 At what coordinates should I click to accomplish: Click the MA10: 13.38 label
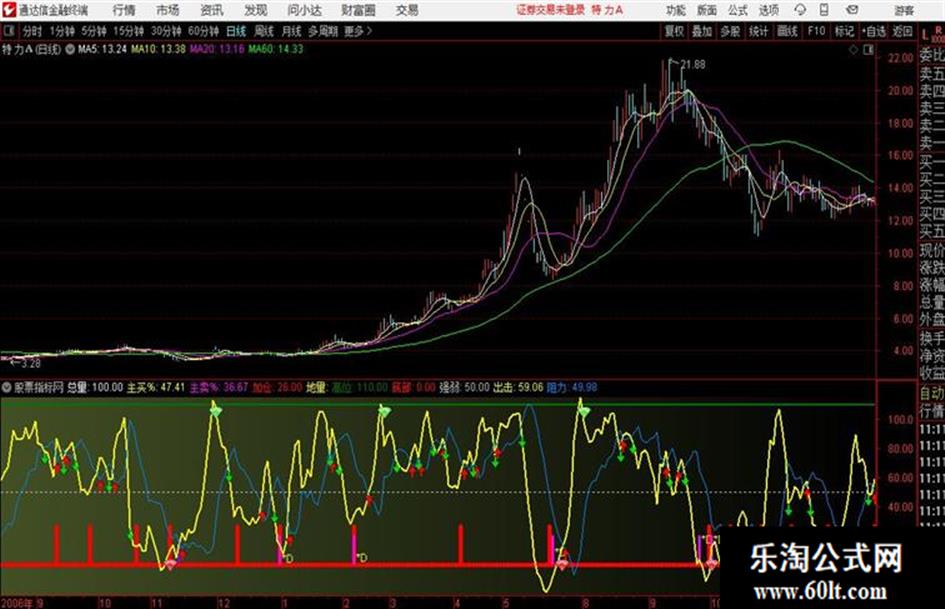tap(159, 49)
